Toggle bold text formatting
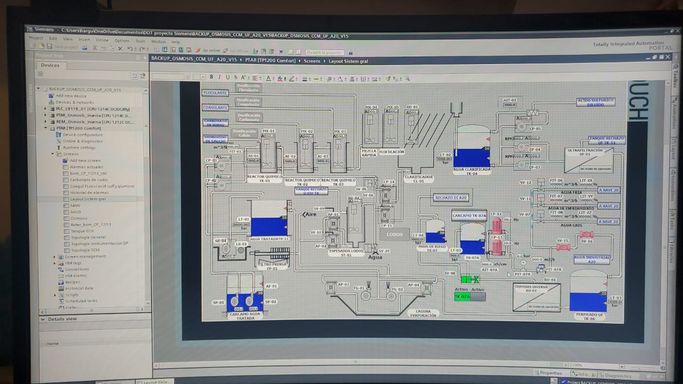 (211, 77)
